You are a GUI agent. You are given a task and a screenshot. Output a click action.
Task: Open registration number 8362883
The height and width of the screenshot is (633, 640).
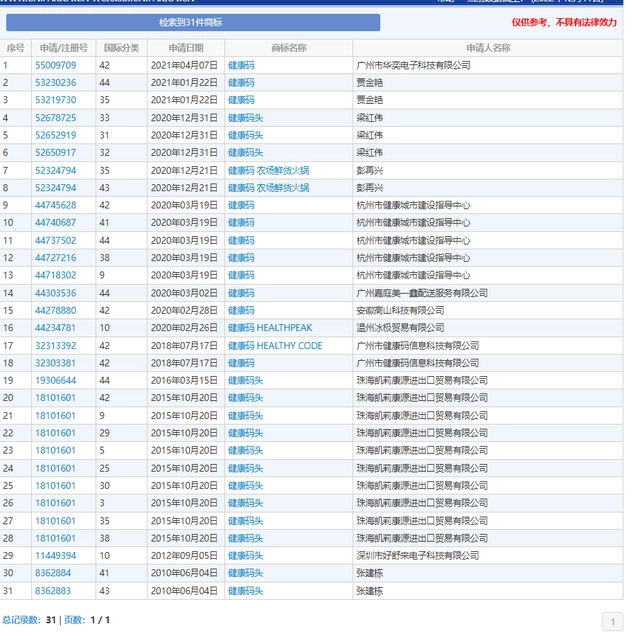[53, 591]
